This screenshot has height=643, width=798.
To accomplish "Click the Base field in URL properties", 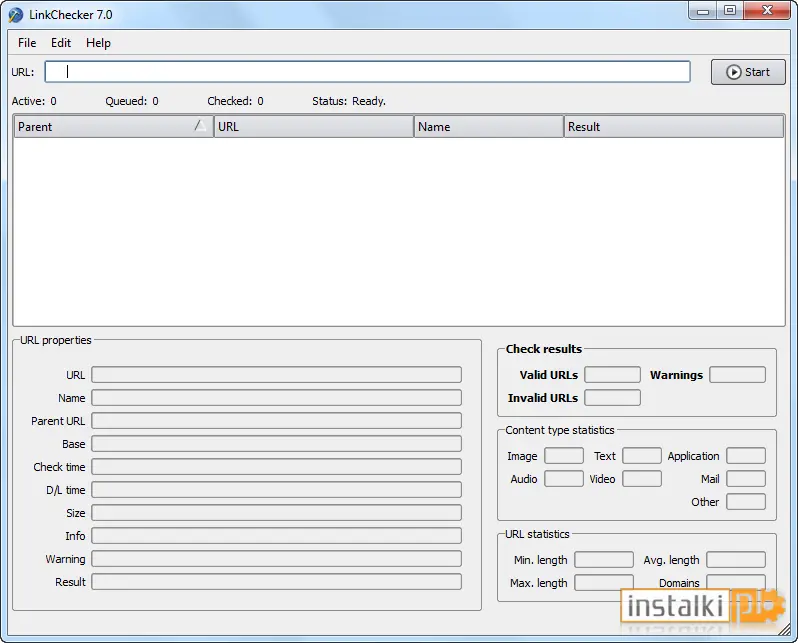I will pos(276,443).
